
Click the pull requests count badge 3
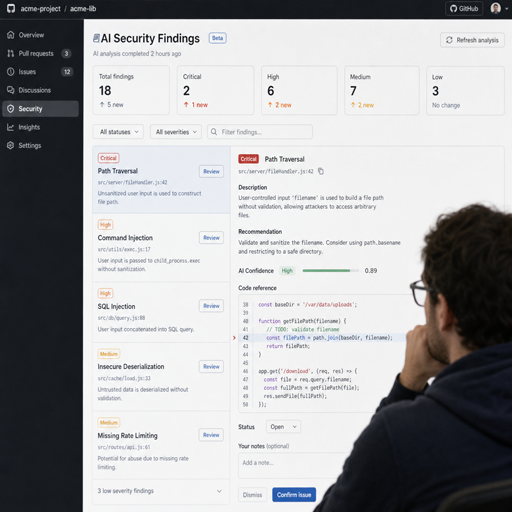pos(66,53)
